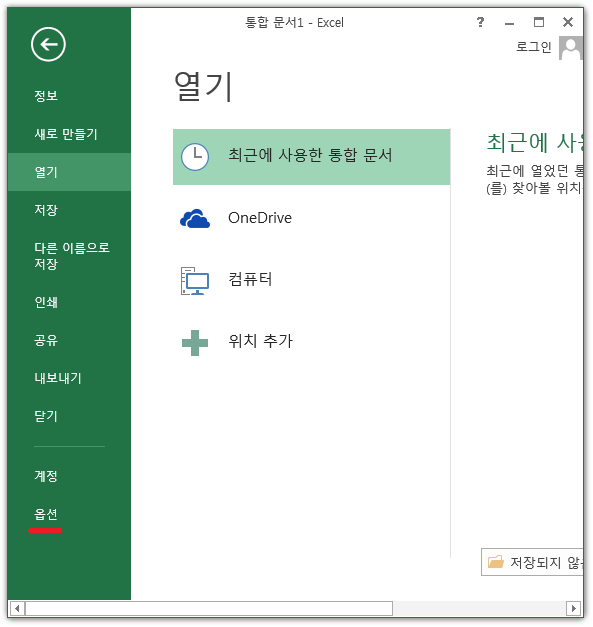The width and height of the screenshot is (593, 627).
Task: Select 내보내기 in sidebar
Action: coord(58,378)
